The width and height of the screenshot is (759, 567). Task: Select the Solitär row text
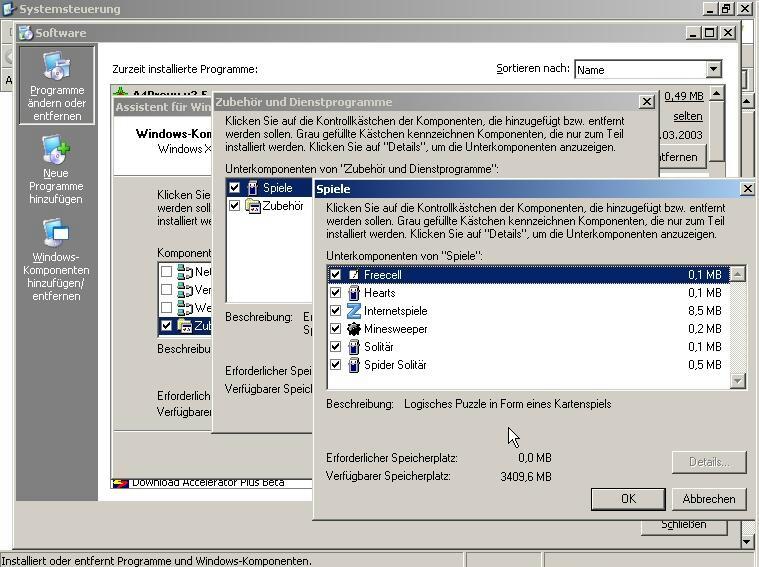coord(379,347)
